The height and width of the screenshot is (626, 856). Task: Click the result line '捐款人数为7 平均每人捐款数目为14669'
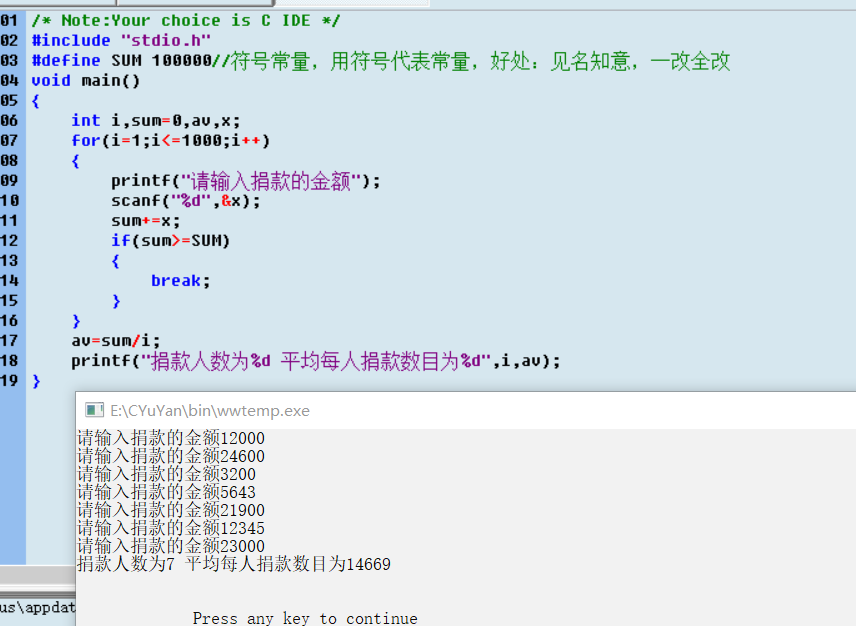[x=234, y=564]
